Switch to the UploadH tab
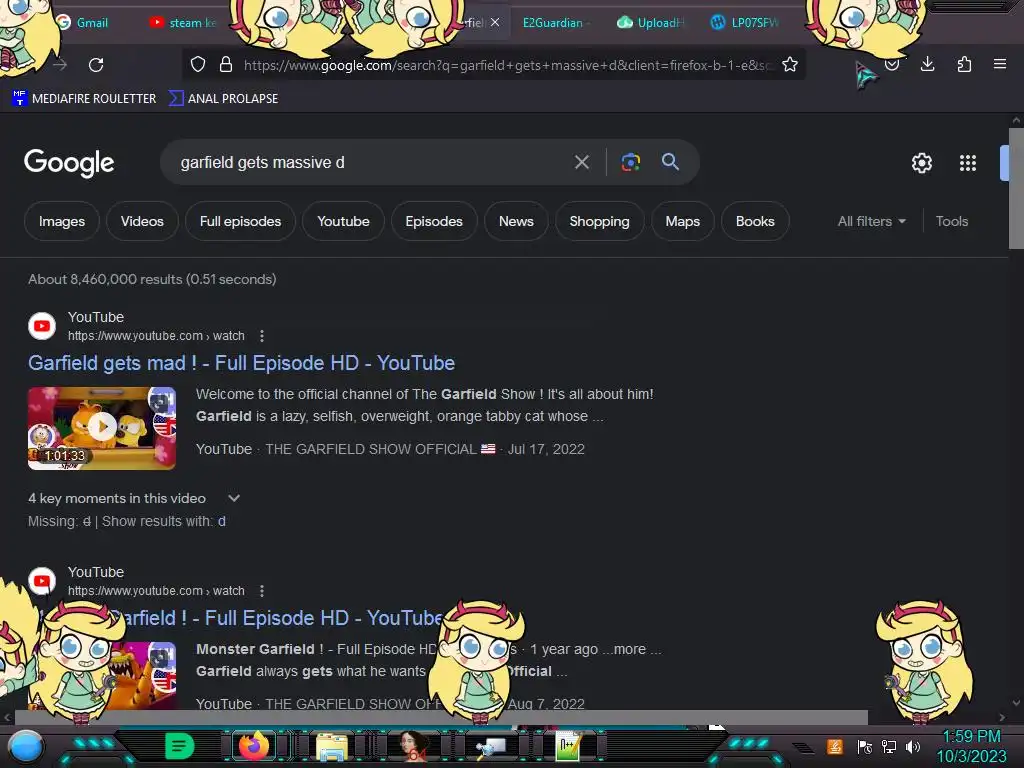Viewport: 1024px width, 768px height. pyautogui.click(x=651, y=22)
